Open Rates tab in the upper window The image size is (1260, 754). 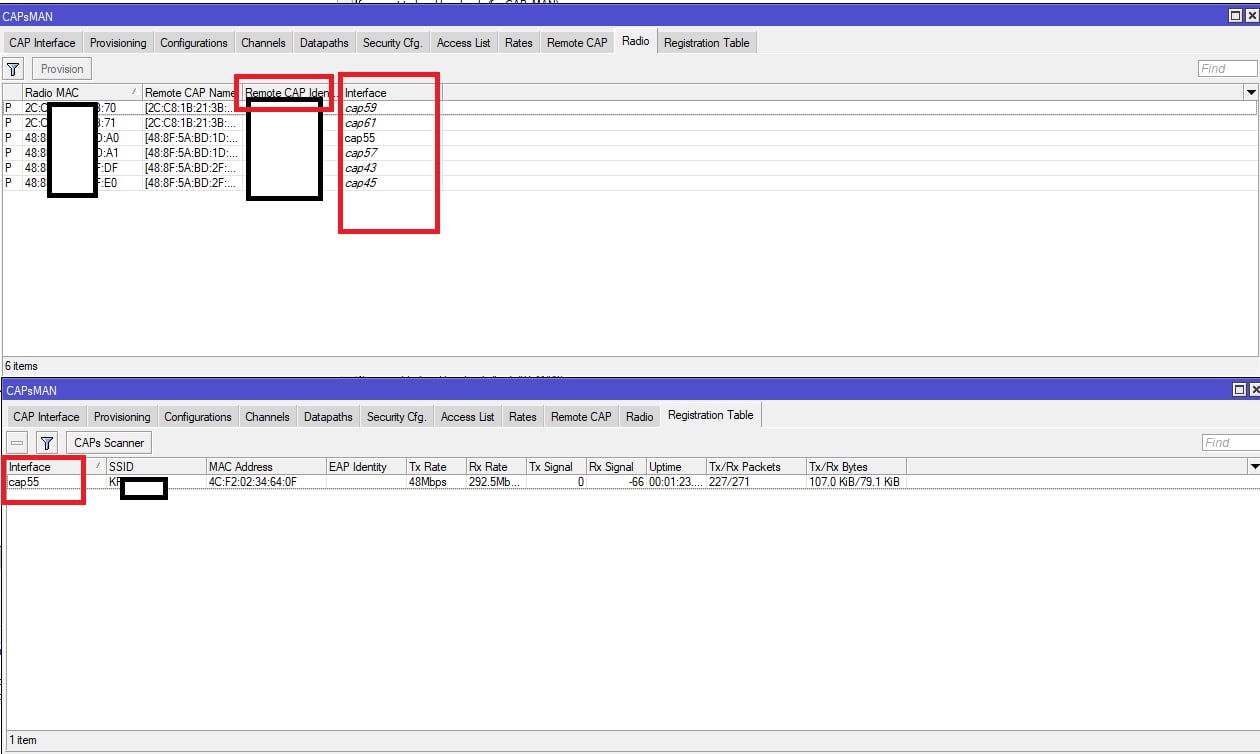tap(519, 43)
